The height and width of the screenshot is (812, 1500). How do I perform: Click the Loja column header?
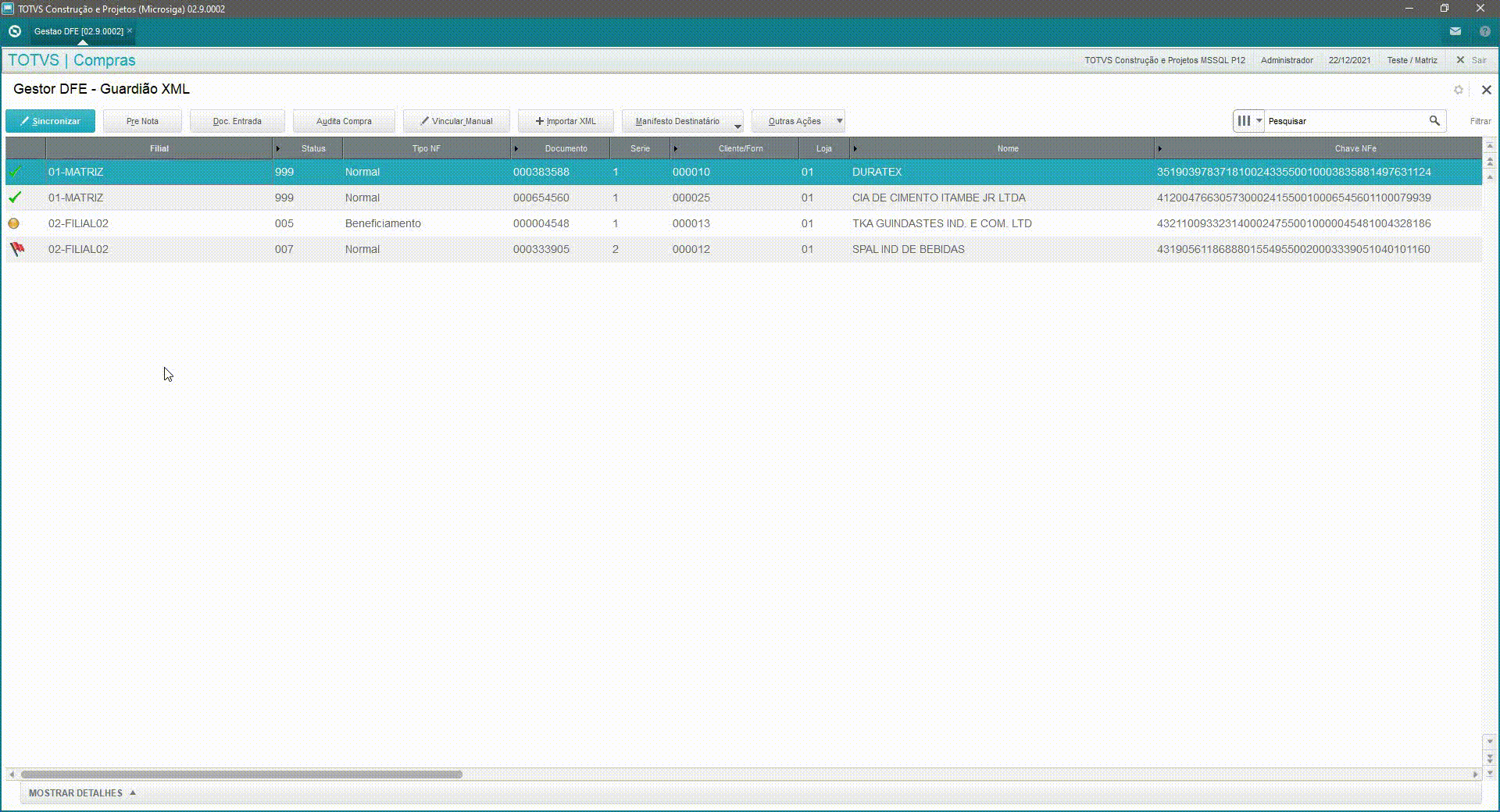pyautogui.click(x=824, y=148)
